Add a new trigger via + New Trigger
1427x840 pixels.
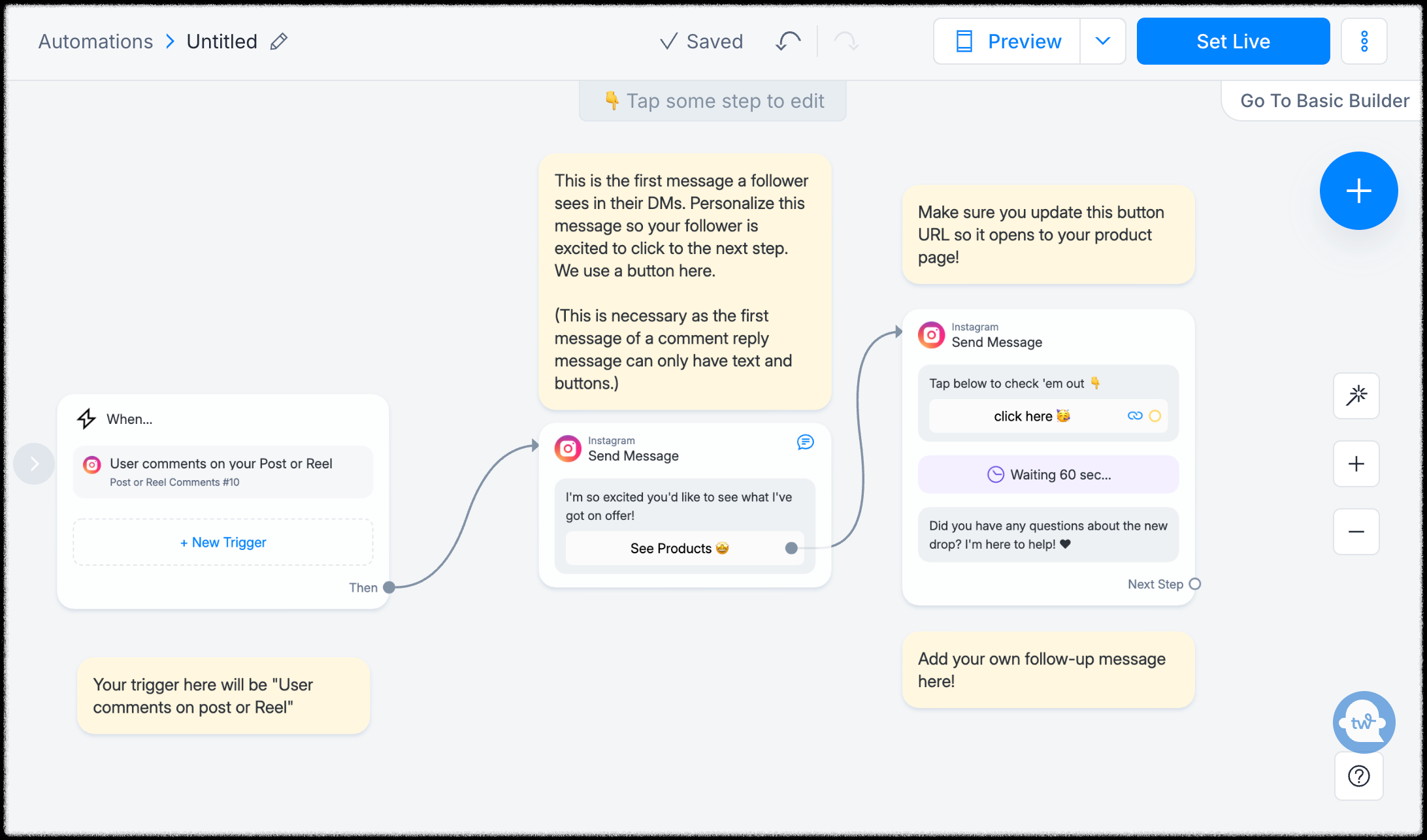223,542
